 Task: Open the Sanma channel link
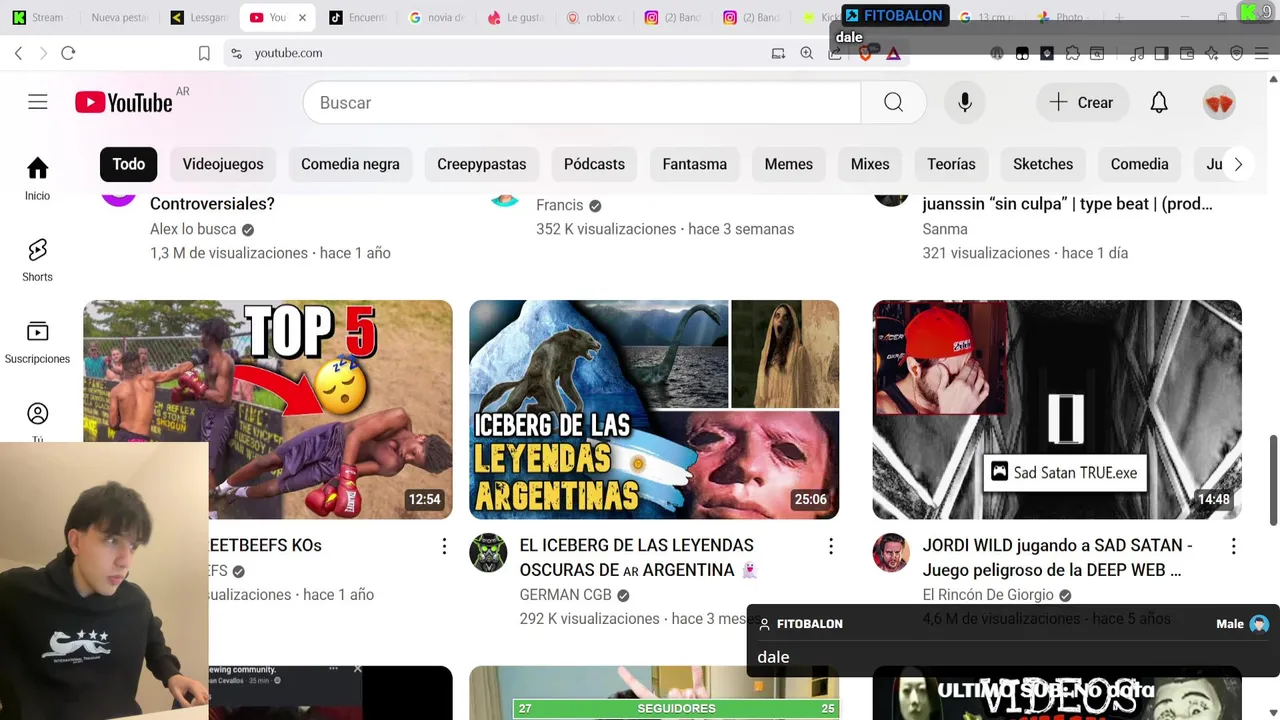tap(945, 229)
